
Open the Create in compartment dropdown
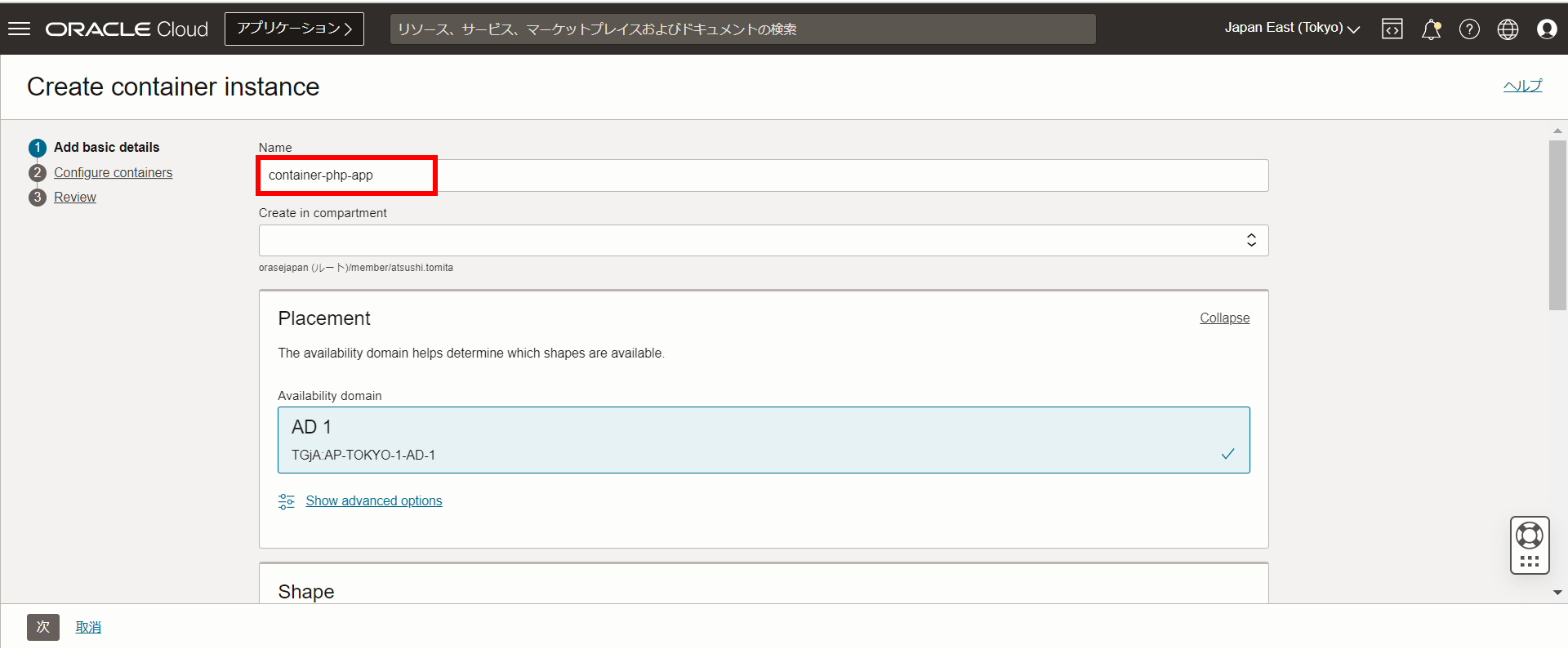pos(764,240)
